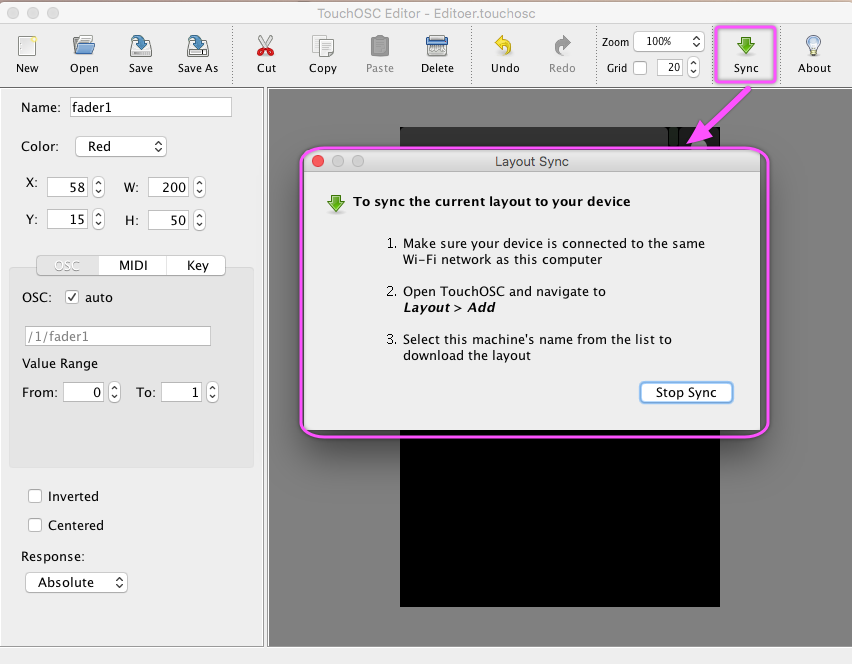
Task: Open the About lightbulb icon
Action: (x=814, y=46)
